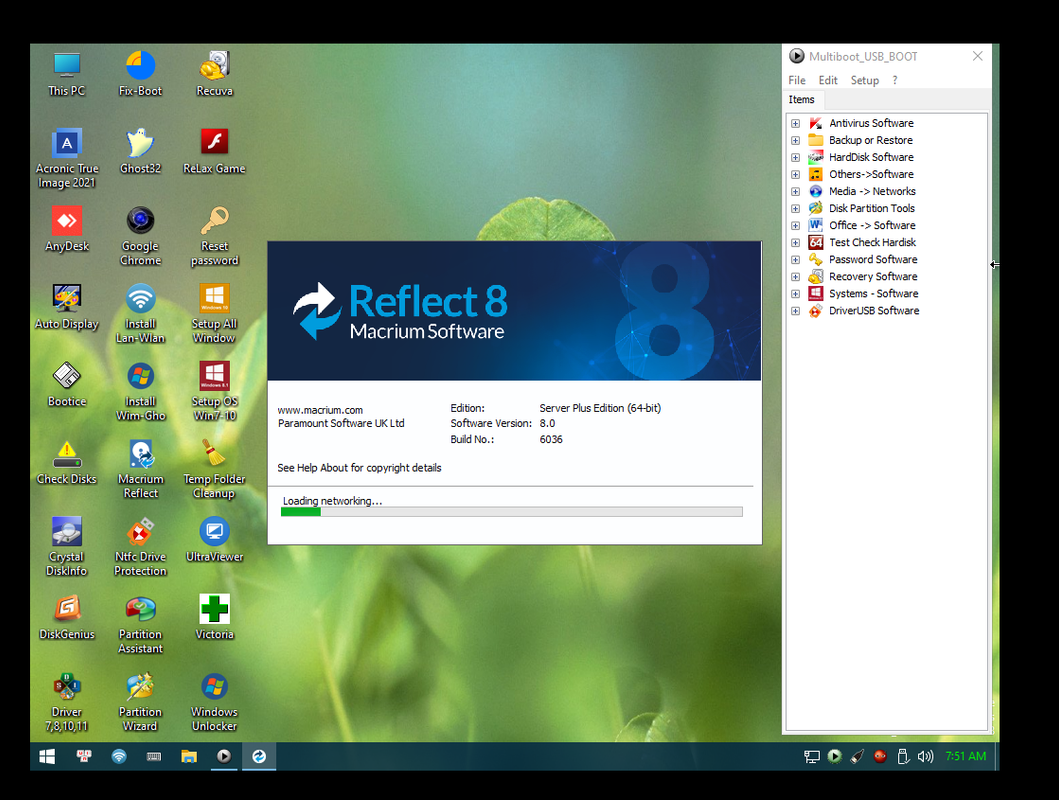
Task: Open the Windows Start button
Action: click(x=47, y=757)
